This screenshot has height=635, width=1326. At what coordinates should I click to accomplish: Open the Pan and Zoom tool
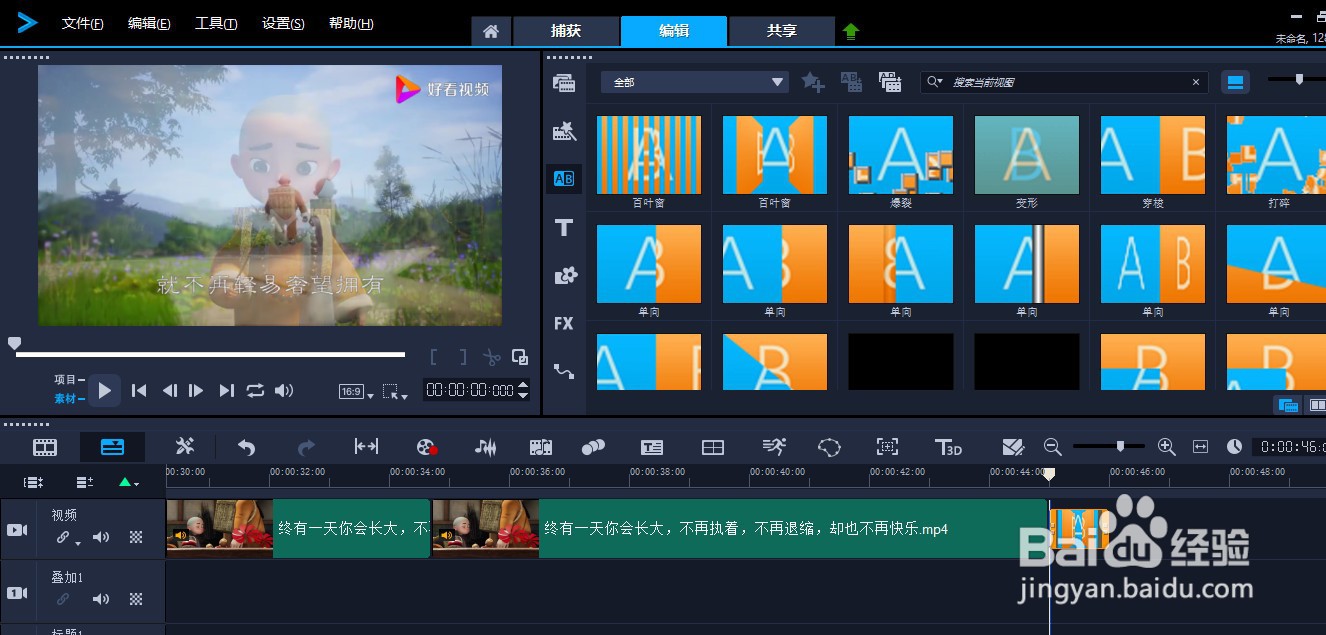click(x=887, y=447)
